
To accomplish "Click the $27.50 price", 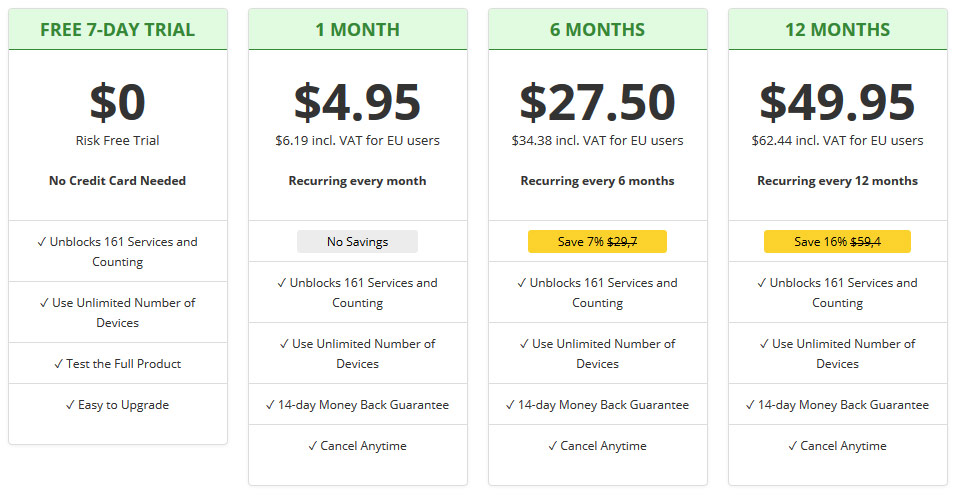I will [x=598, y=102].
